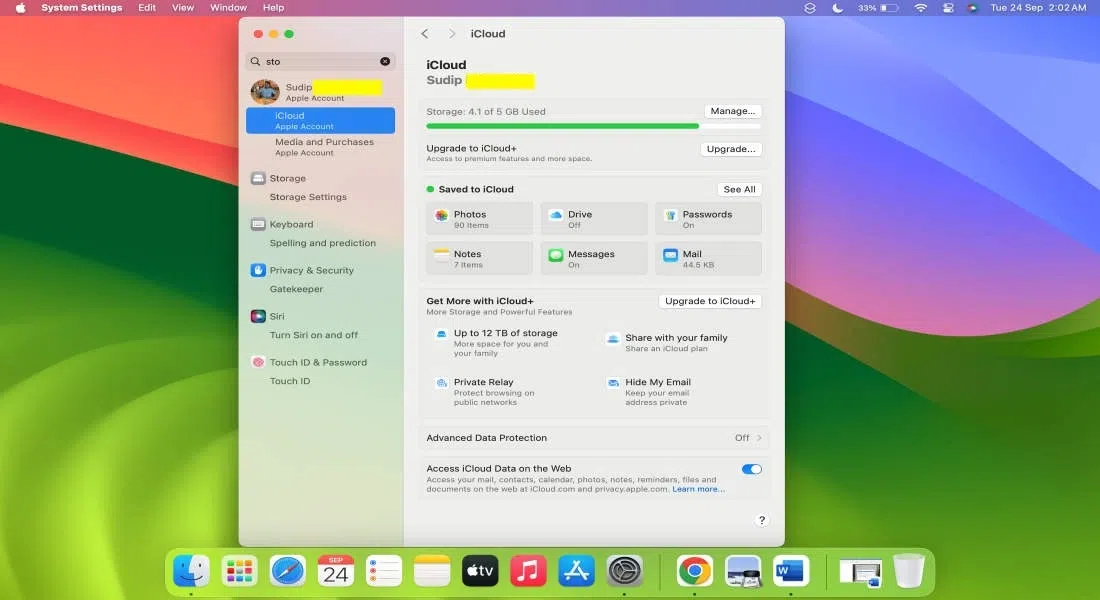Open Advanced Data Protection settings
1100x600 pixels.
point(593,438)
